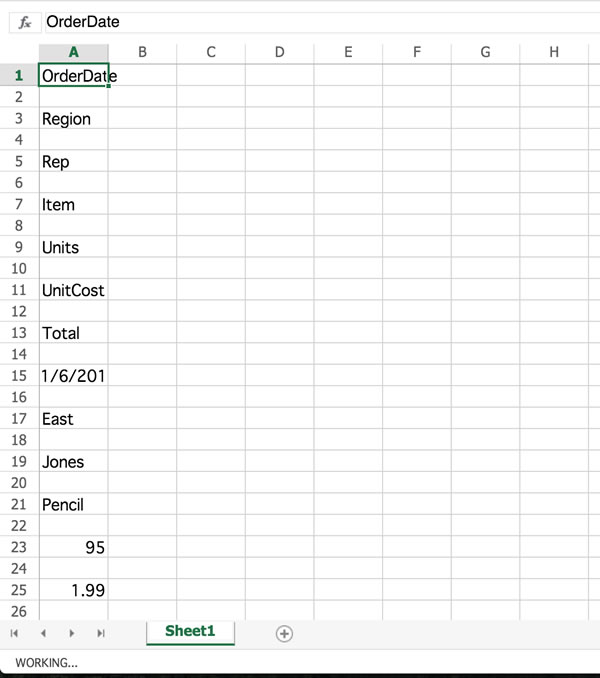Select the cell containing Pencil
600x678 pixels.
point(73,504)
